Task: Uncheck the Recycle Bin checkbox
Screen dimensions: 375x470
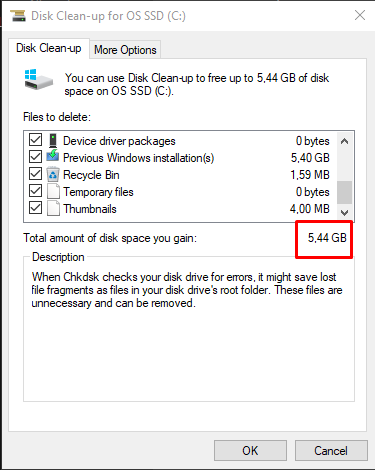Action: [35, 174]
